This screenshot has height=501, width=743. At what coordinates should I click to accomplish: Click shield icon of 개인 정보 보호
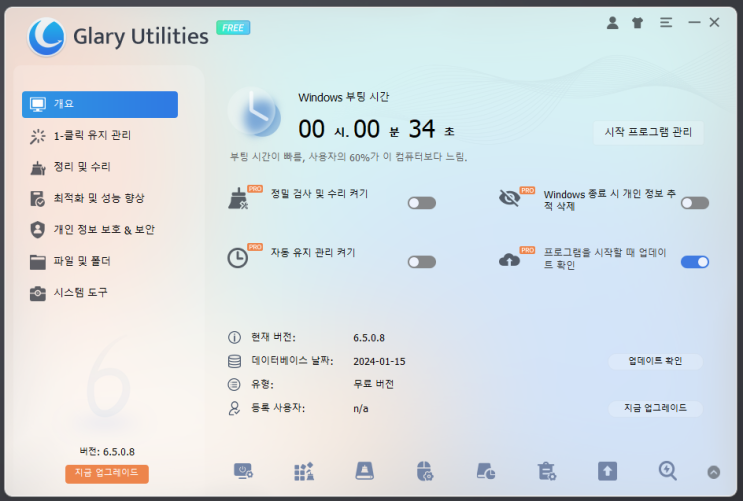click(x=37, y=230)
